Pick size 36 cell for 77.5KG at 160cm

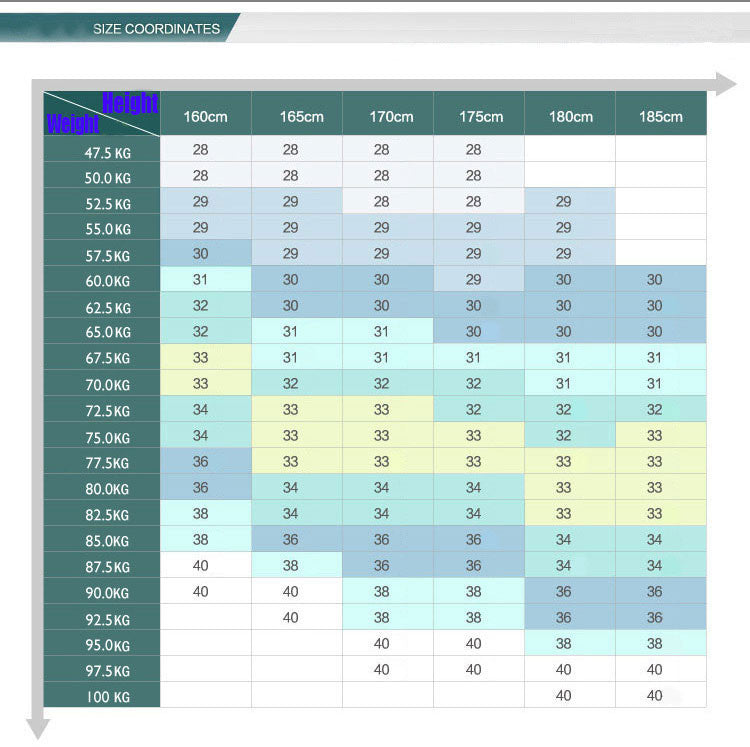click(201, 461)
